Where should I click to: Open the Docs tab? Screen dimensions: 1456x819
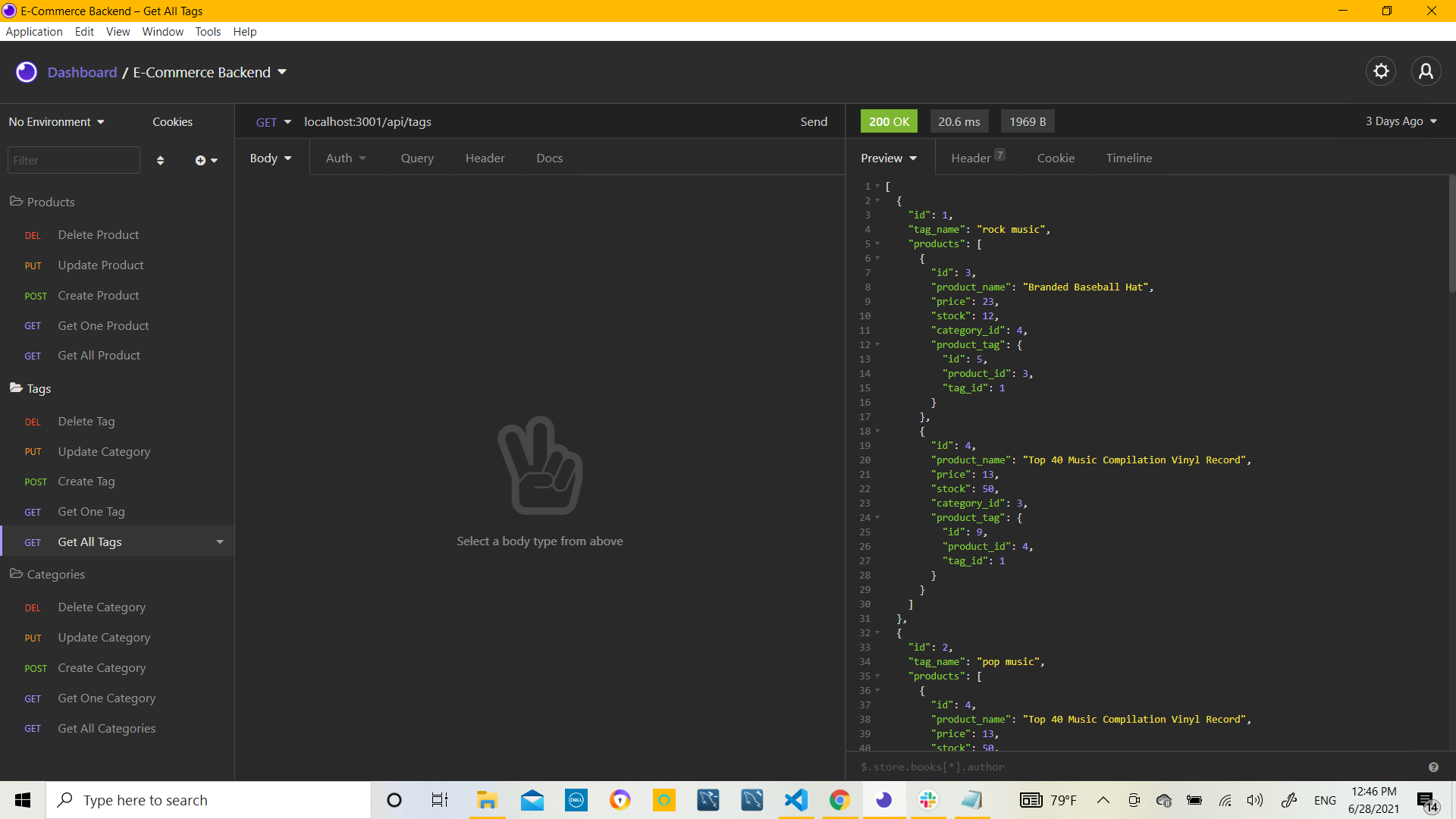[x=549, y=158]
